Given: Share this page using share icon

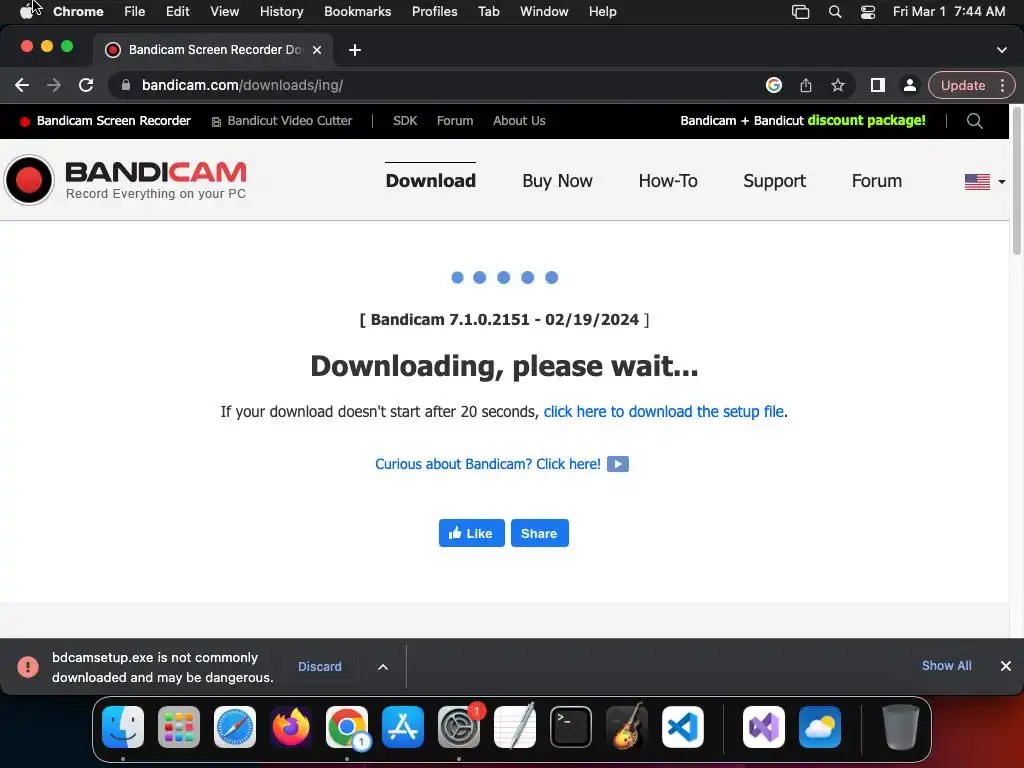Looking at the screenshot, I should pos(806,85).
